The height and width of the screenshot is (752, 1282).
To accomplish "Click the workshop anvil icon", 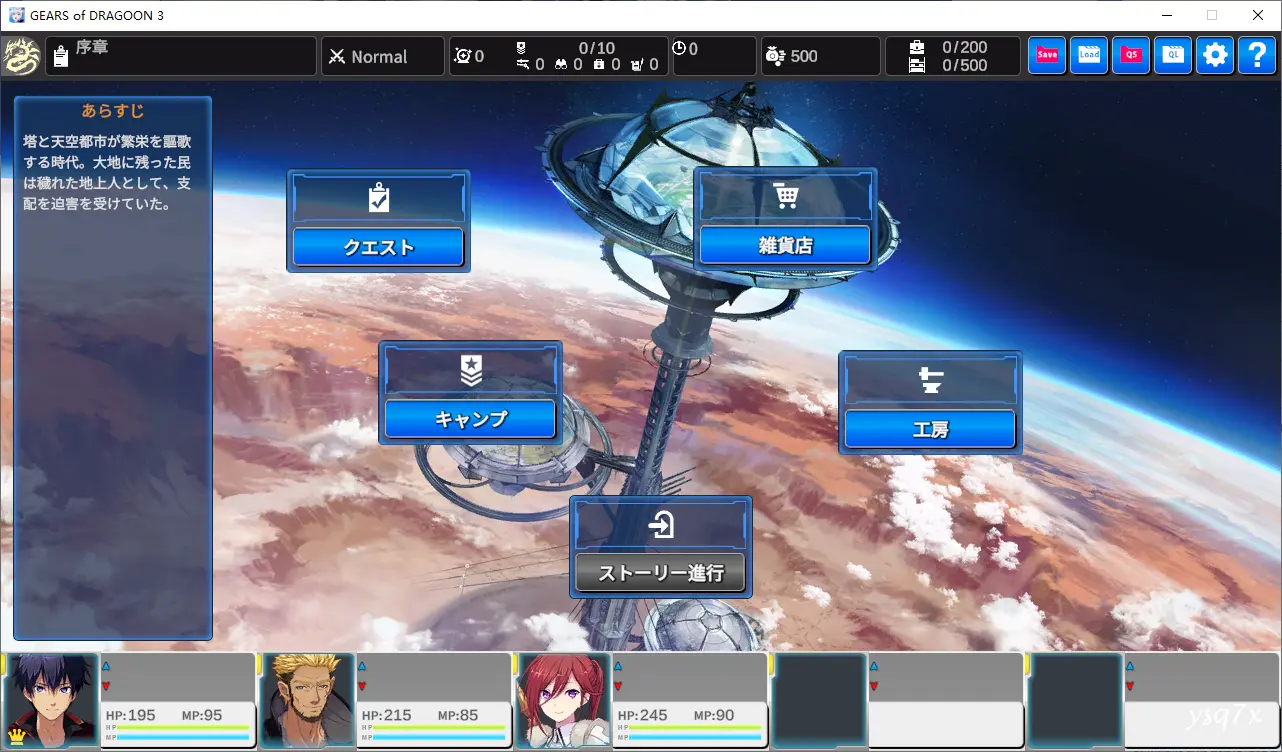I will [930, 380].
